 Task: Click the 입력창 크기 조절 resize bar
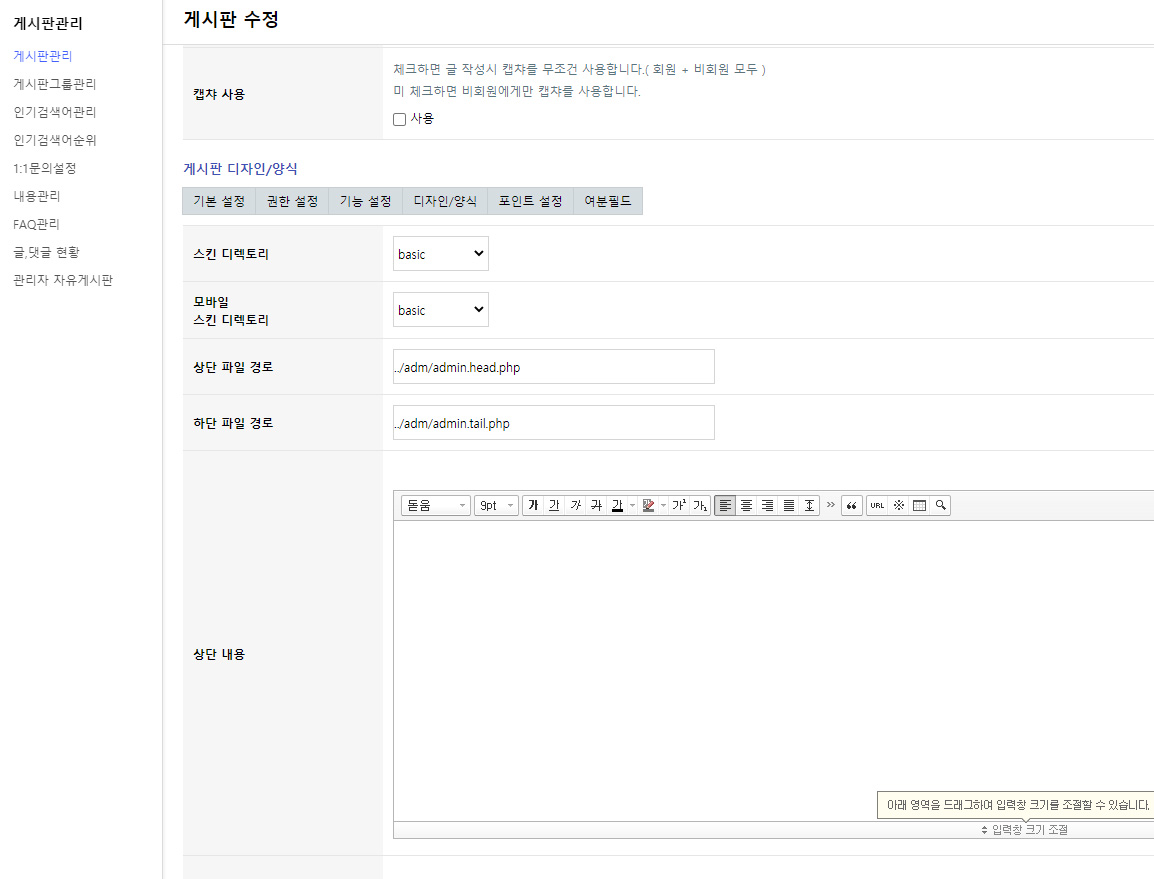[774, 830]
